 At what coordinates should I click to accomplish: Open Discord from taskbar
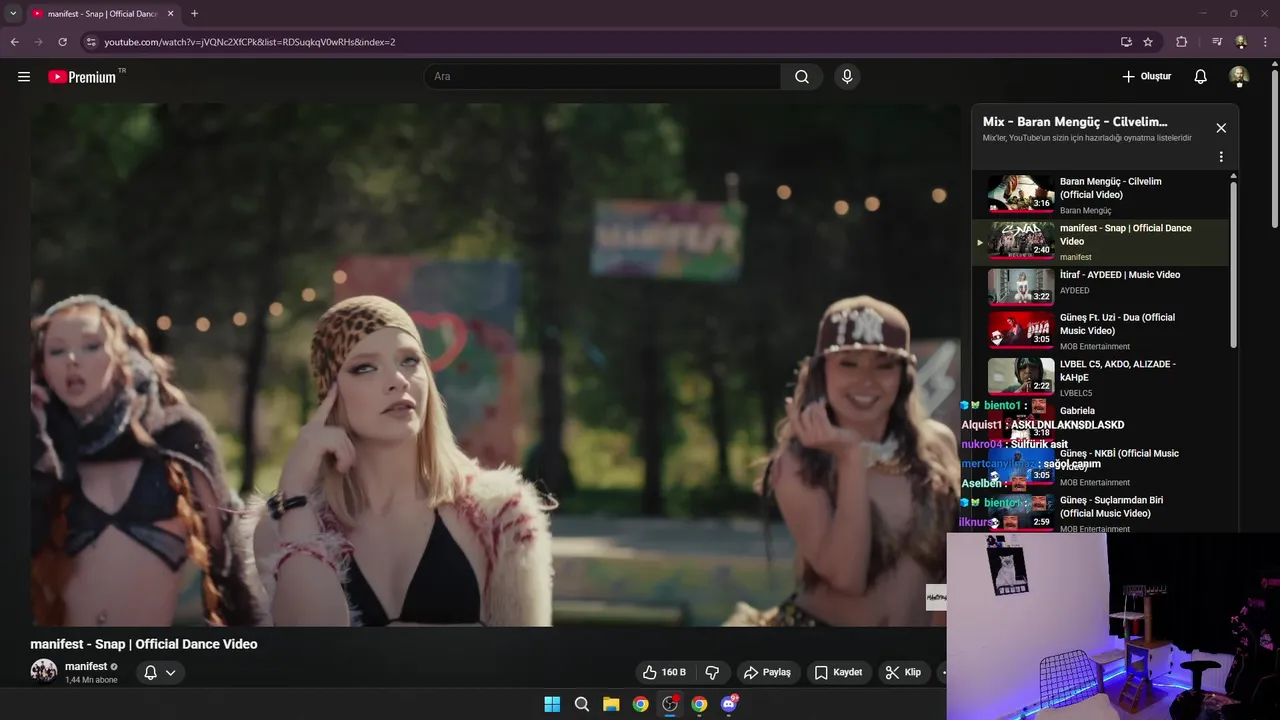[x=729, y=704]
